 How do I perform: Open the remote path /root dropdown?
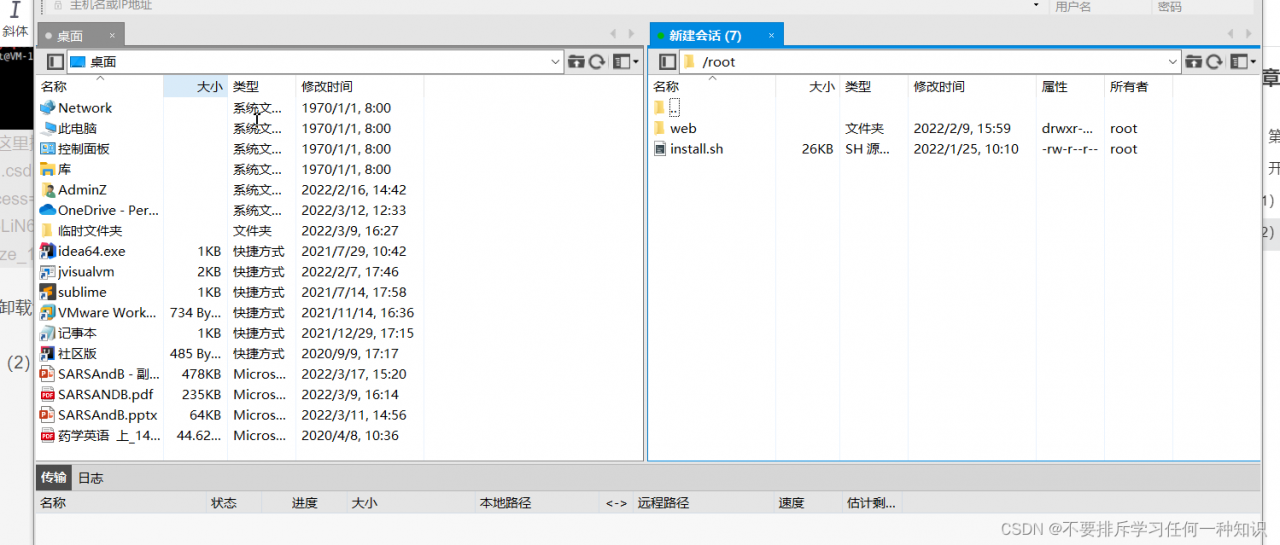point(1173,61)
